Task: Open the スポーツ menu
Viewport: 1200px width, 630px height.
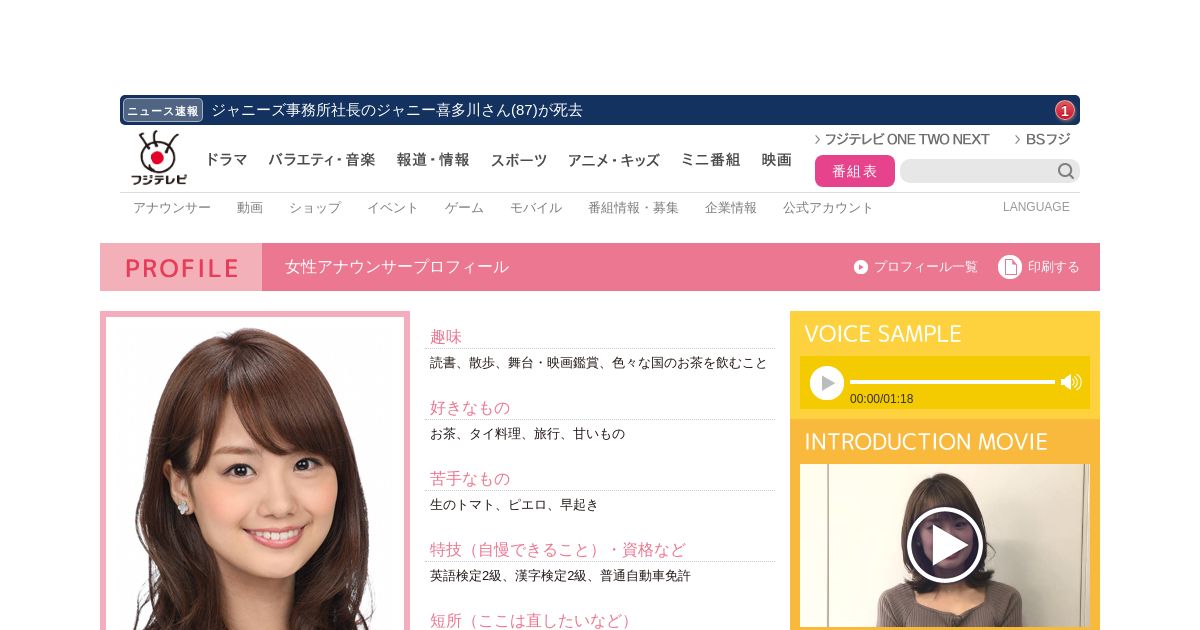Action: [519, 160]
